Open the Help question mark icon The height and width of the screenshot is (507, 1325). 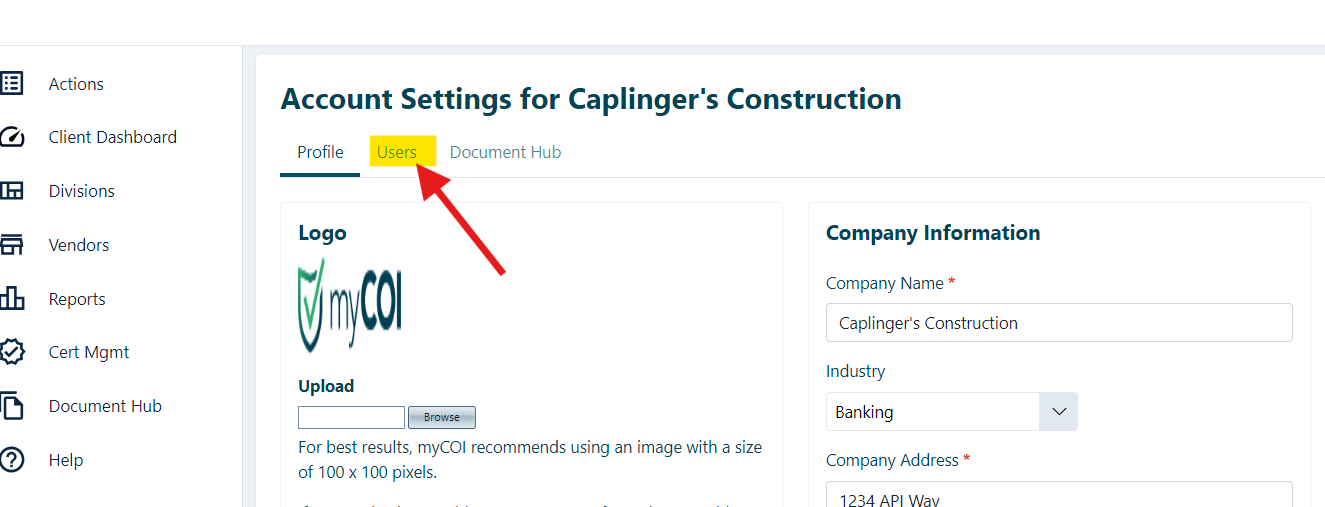pos(11,460)
